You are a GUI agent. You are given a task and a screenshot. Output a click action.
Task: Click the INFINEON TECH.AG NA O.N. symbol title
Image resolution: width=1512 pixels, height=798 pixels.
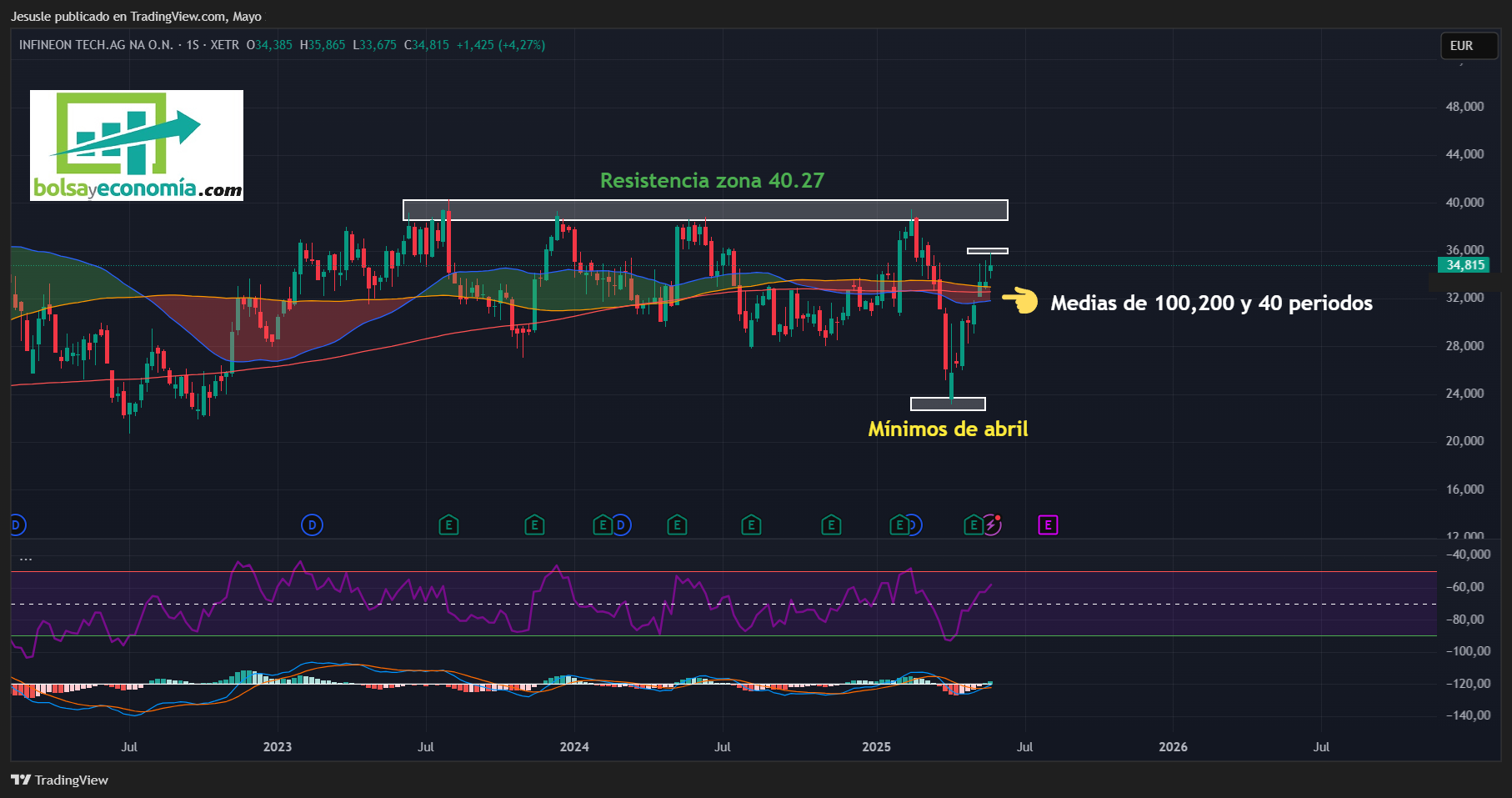(96, 45)
